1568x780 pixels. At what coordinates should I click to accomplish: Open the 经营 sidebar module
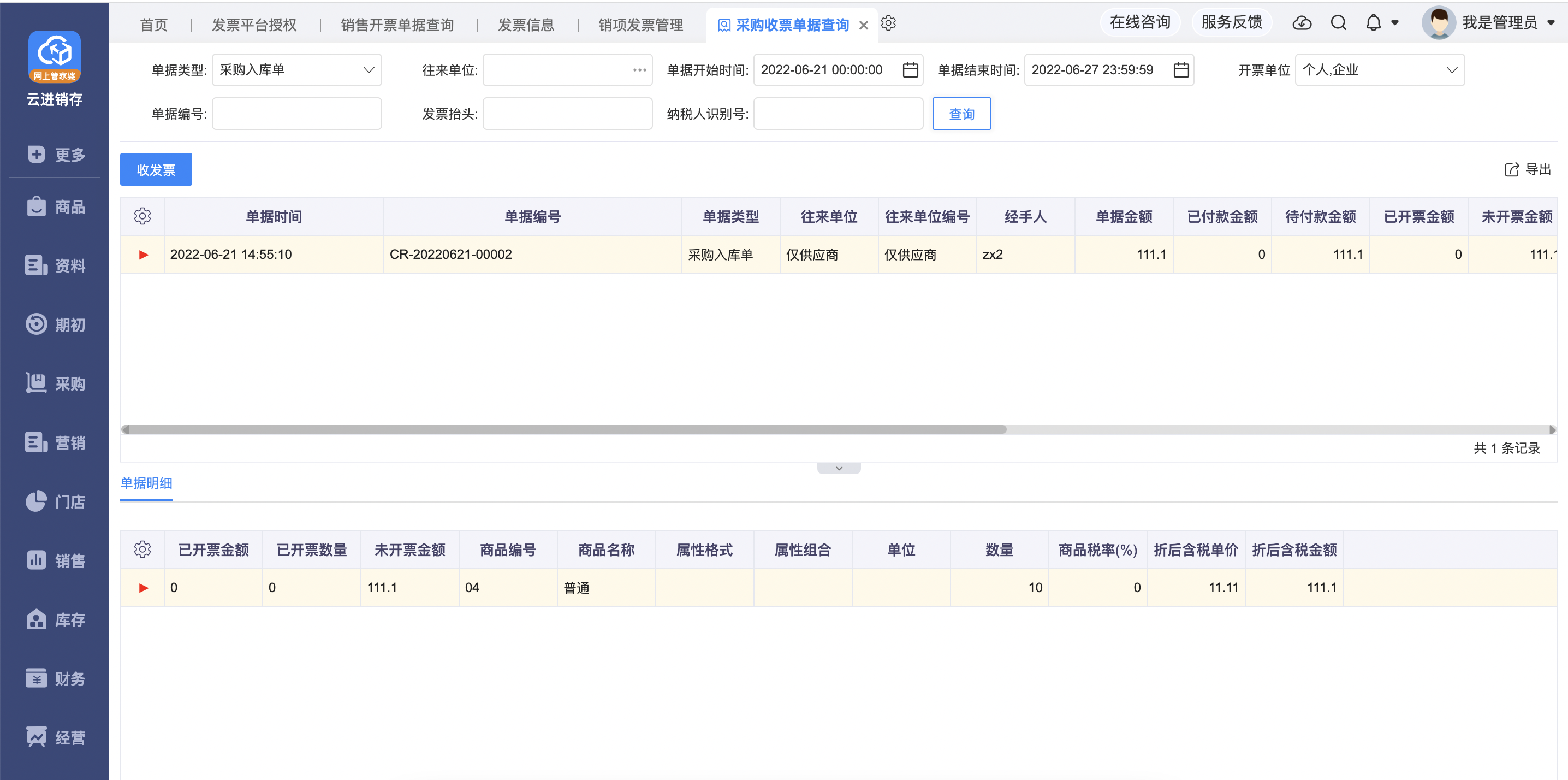tap(55, 737)
